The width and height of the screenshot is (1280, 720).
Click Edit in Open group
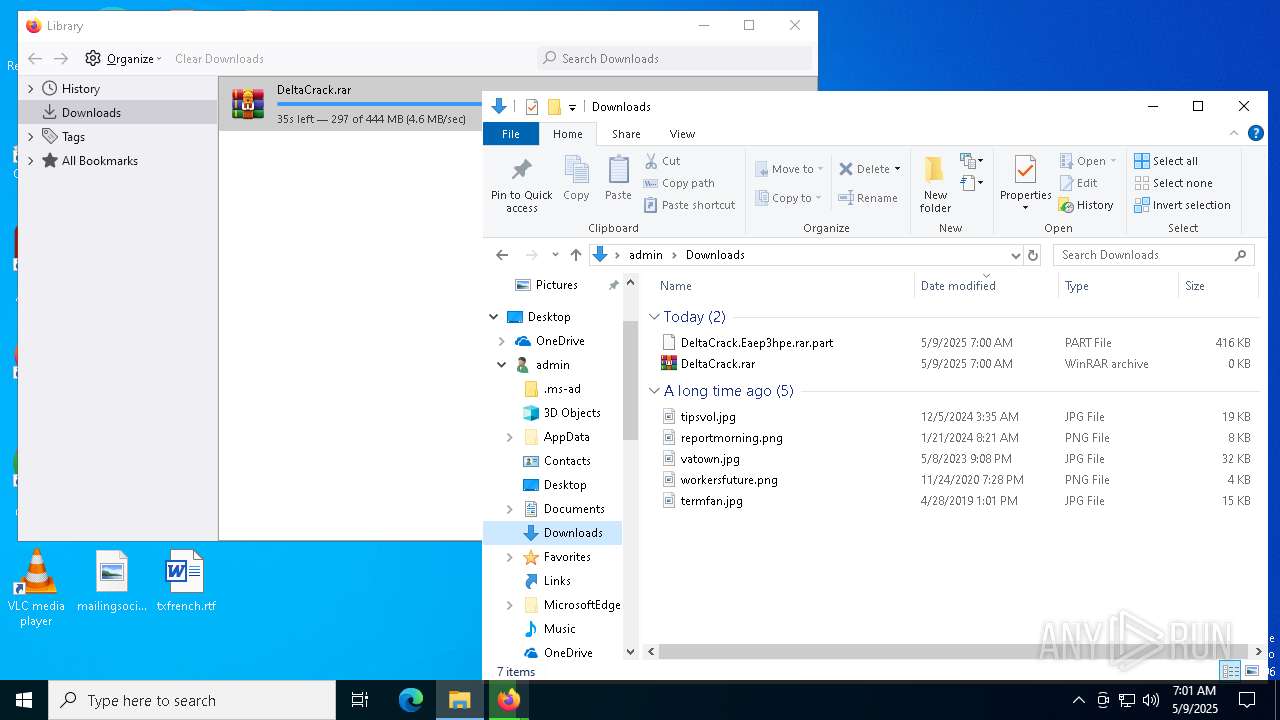tap(1078, 183)
